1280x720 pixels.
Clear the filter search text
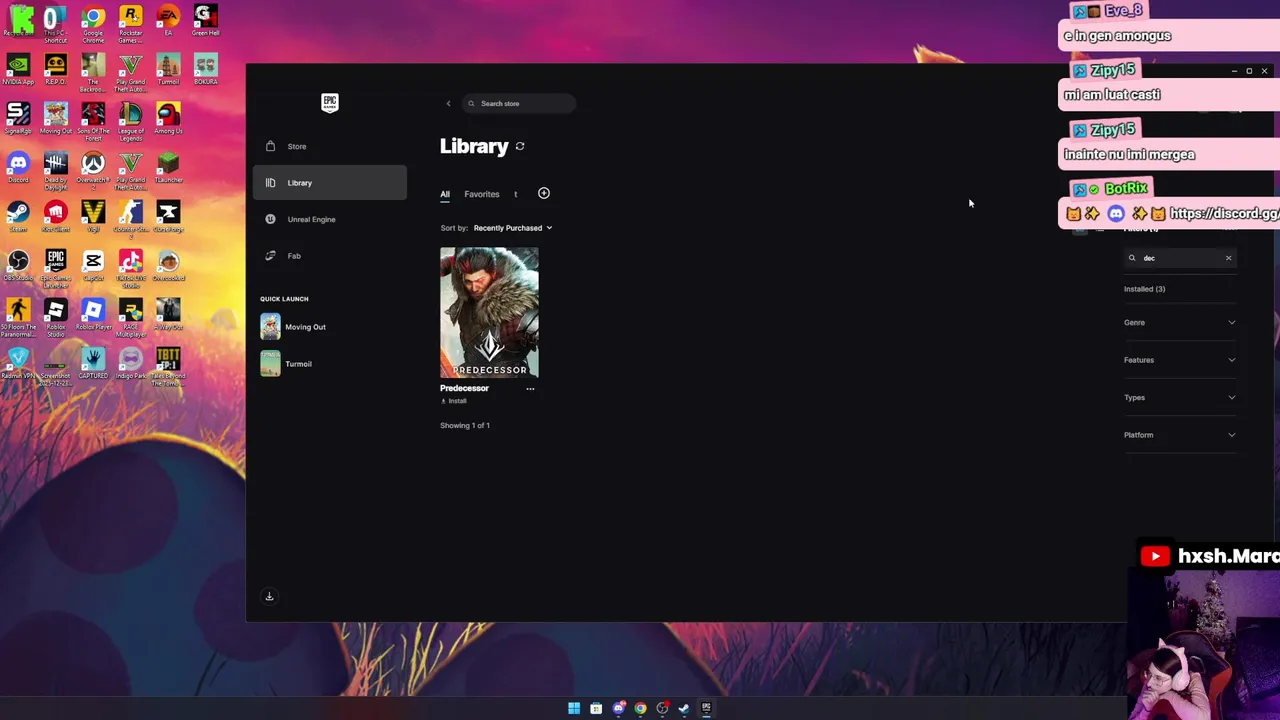click(1229, 258)
